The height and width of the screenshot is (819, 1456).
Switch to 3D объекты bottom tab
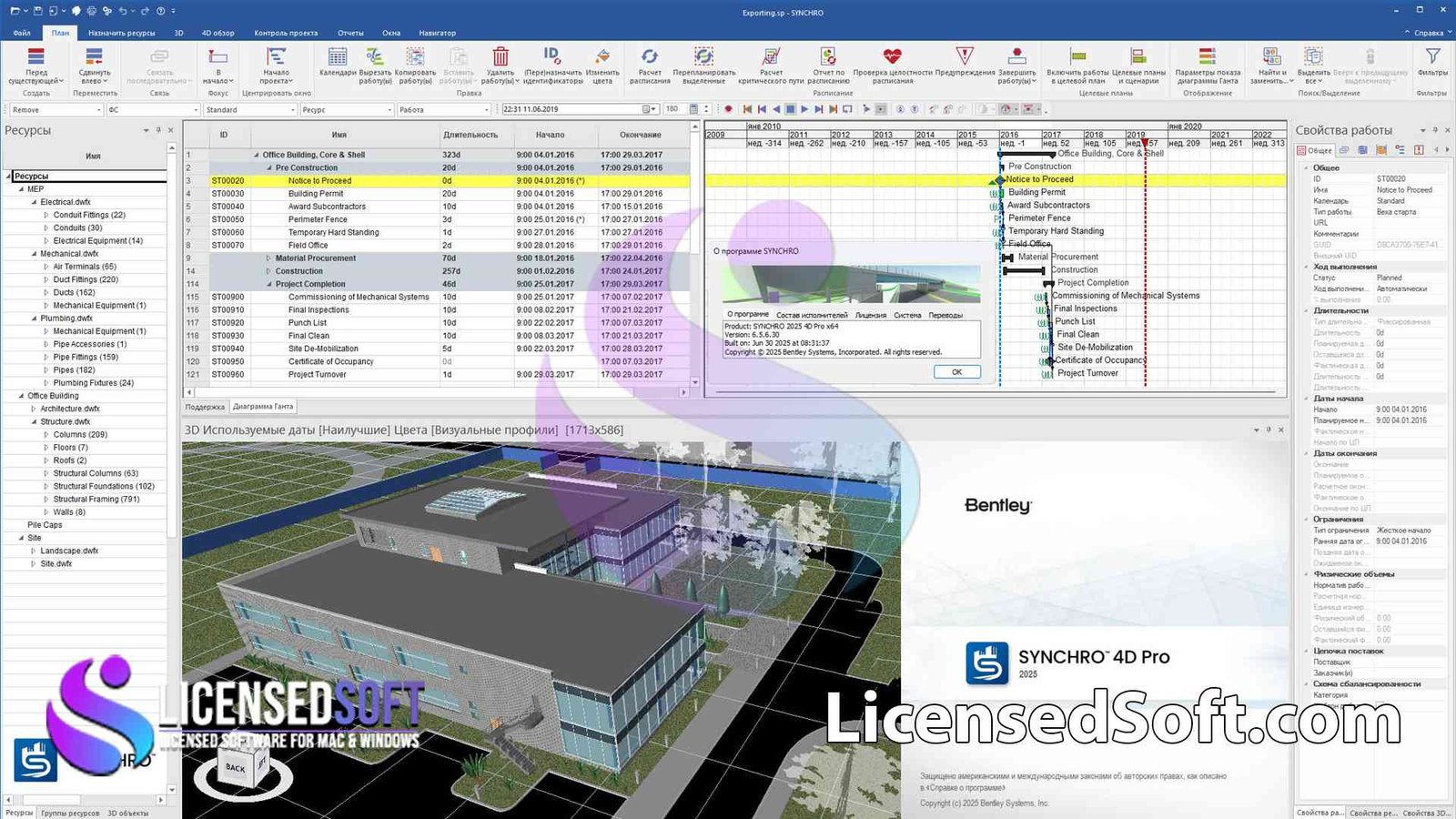click(x=127, y=813)
